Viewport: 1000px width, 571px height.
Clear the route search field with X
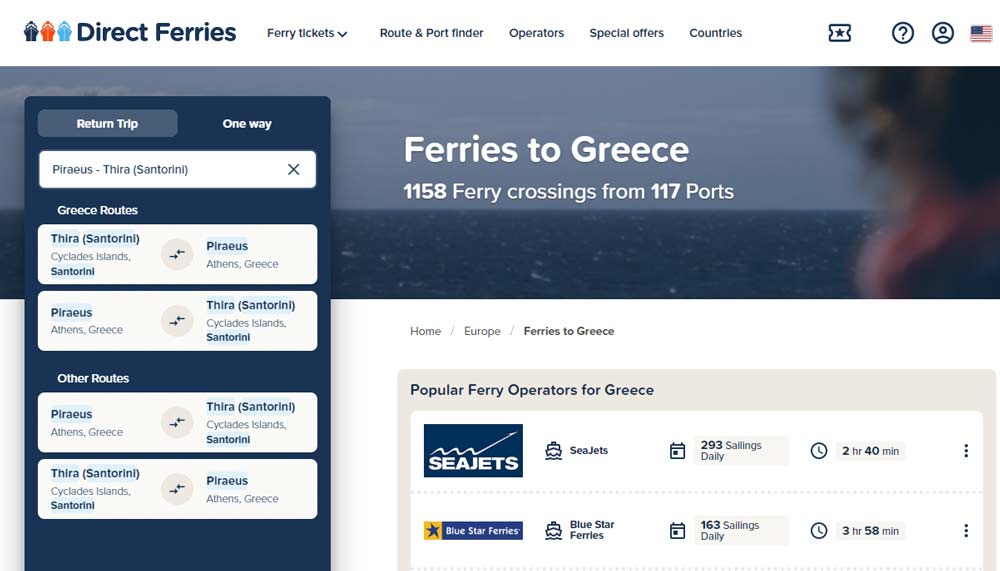tap(294, 170)
